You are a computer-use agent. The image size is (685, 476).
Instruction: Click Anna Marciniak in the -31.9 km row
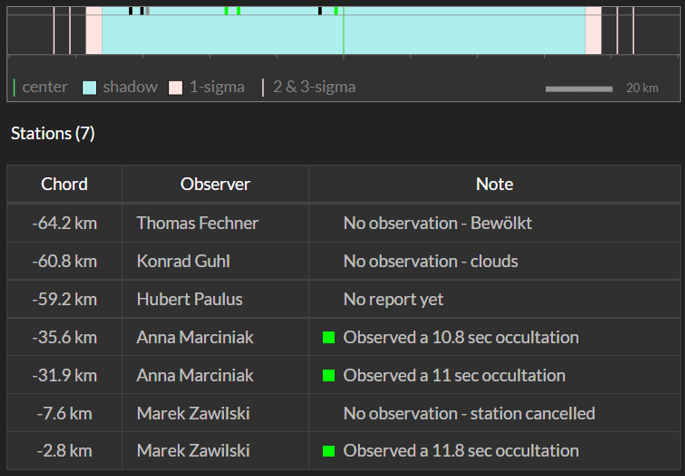click(195, 375)
